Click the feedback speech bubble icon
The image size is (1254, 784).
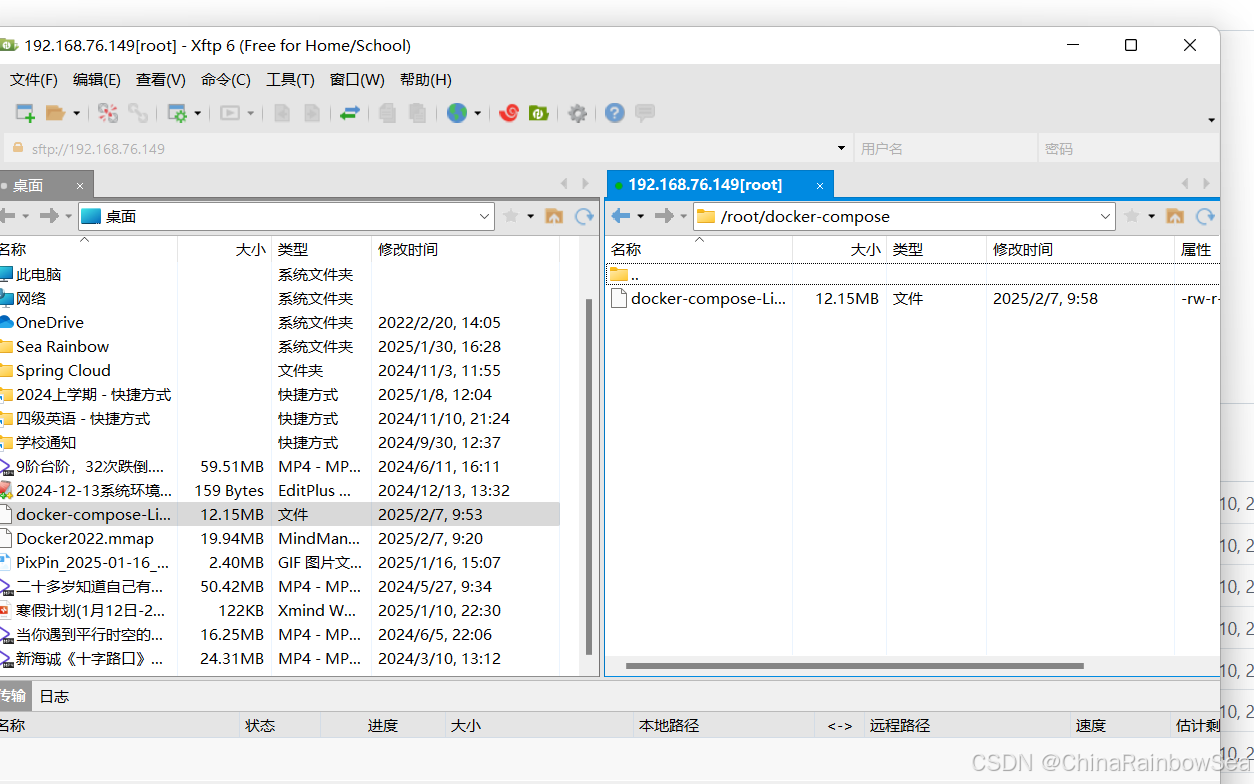click(x=645, y=113)
